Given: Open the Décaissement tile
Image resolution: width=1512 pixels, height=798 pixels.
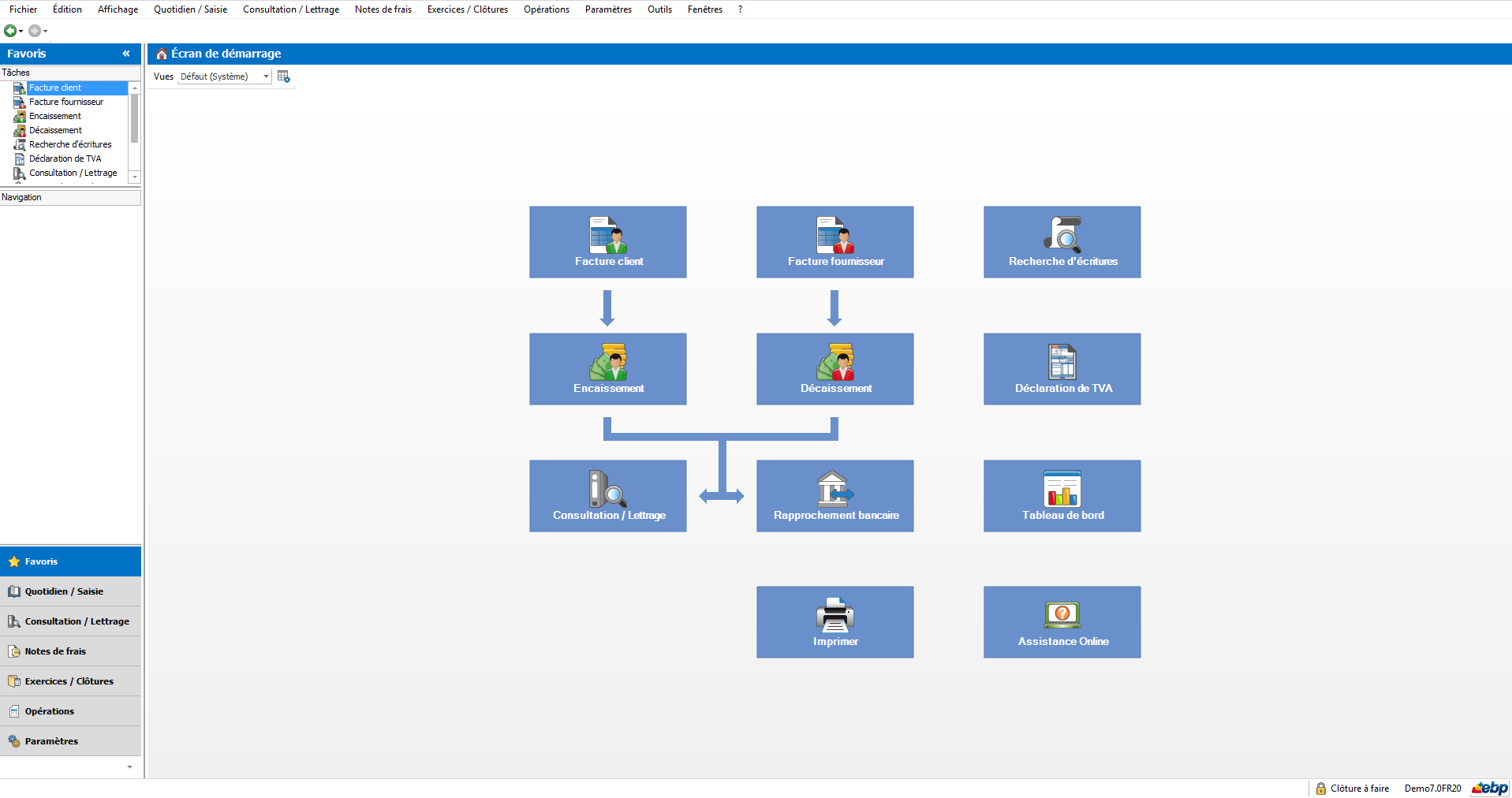Looking at the screenshot, I should pyautogui.click(x=834, y=369).
